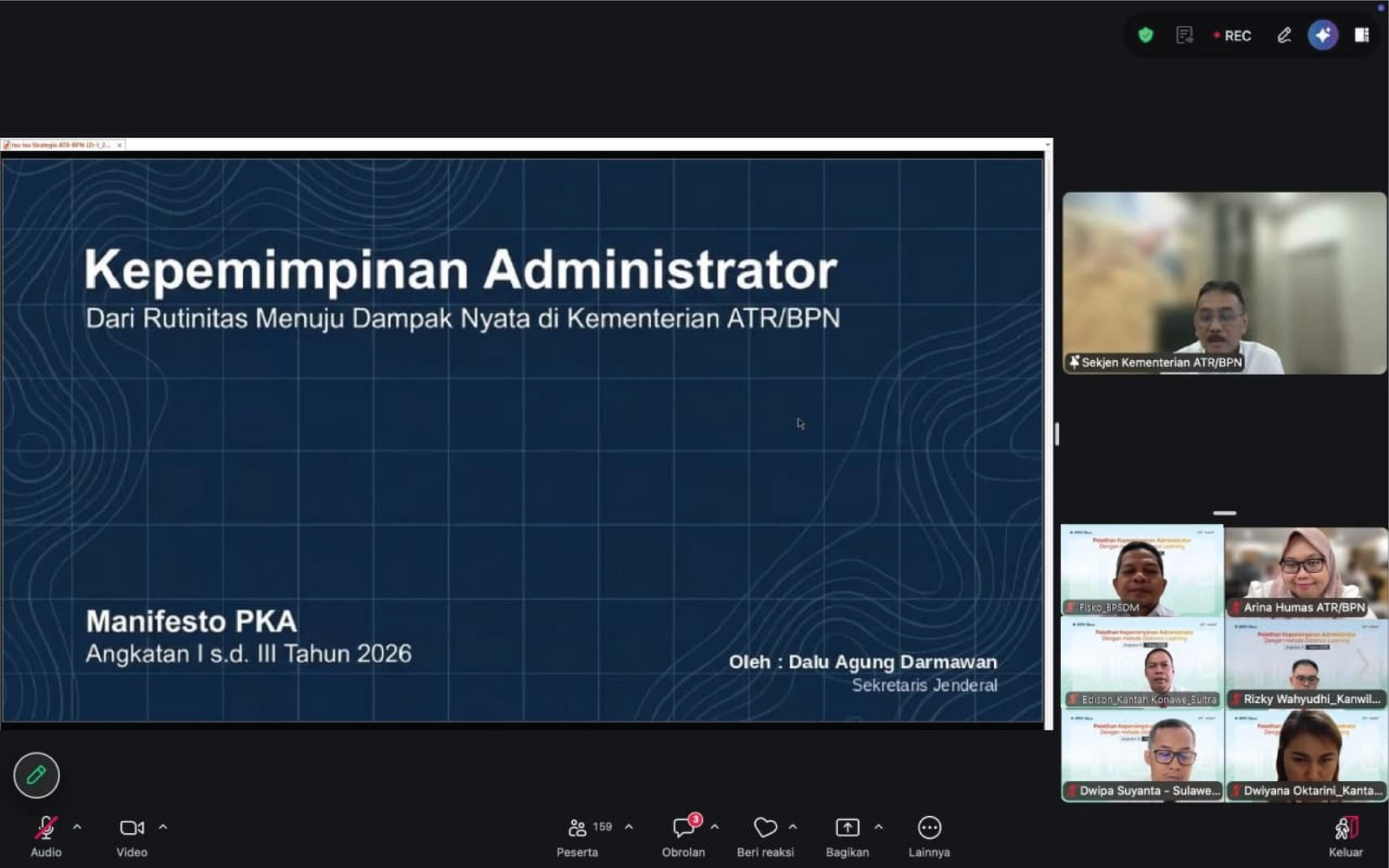Image resolution: width=1389 pixels, height=868 pixels.
Task: Select the pen annotate icon at top
Action: (x=1284, y=36)
